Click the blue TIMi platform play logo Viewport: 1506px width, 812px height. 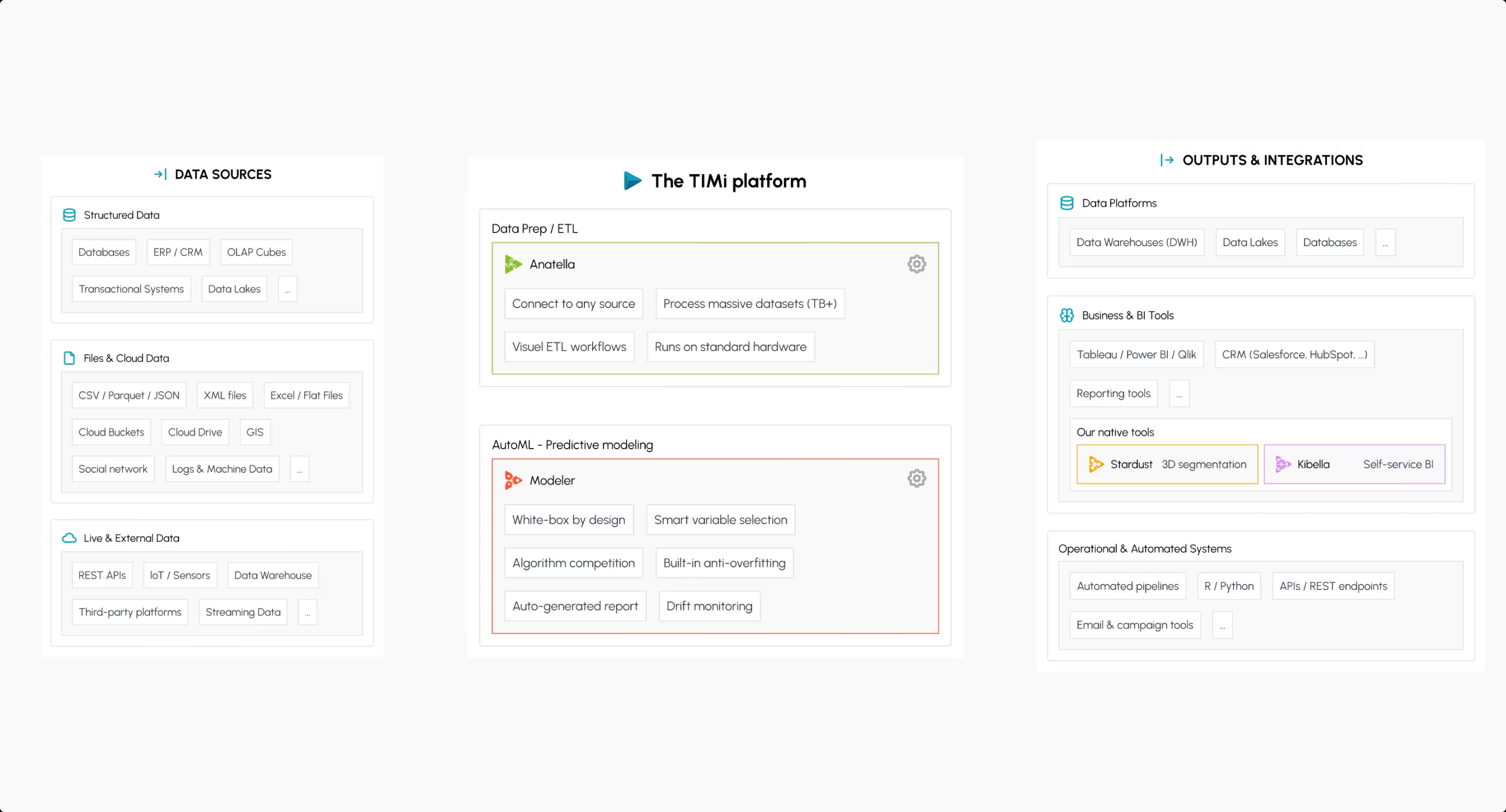[633, 181]
